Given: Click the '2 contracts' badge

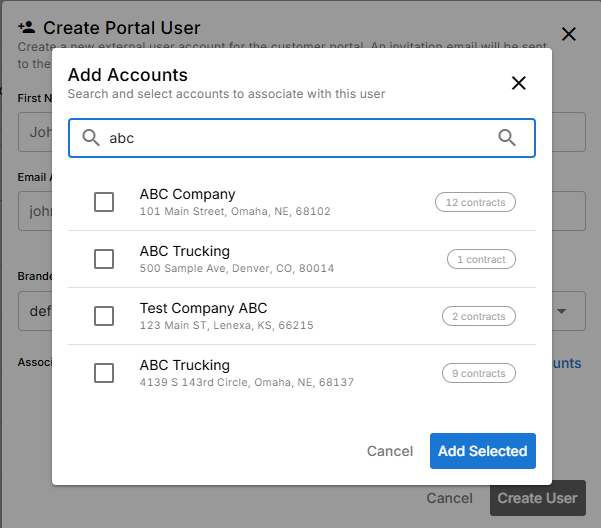Looking at the screenshot, I should pyautogui.click(x=479, y=316).
